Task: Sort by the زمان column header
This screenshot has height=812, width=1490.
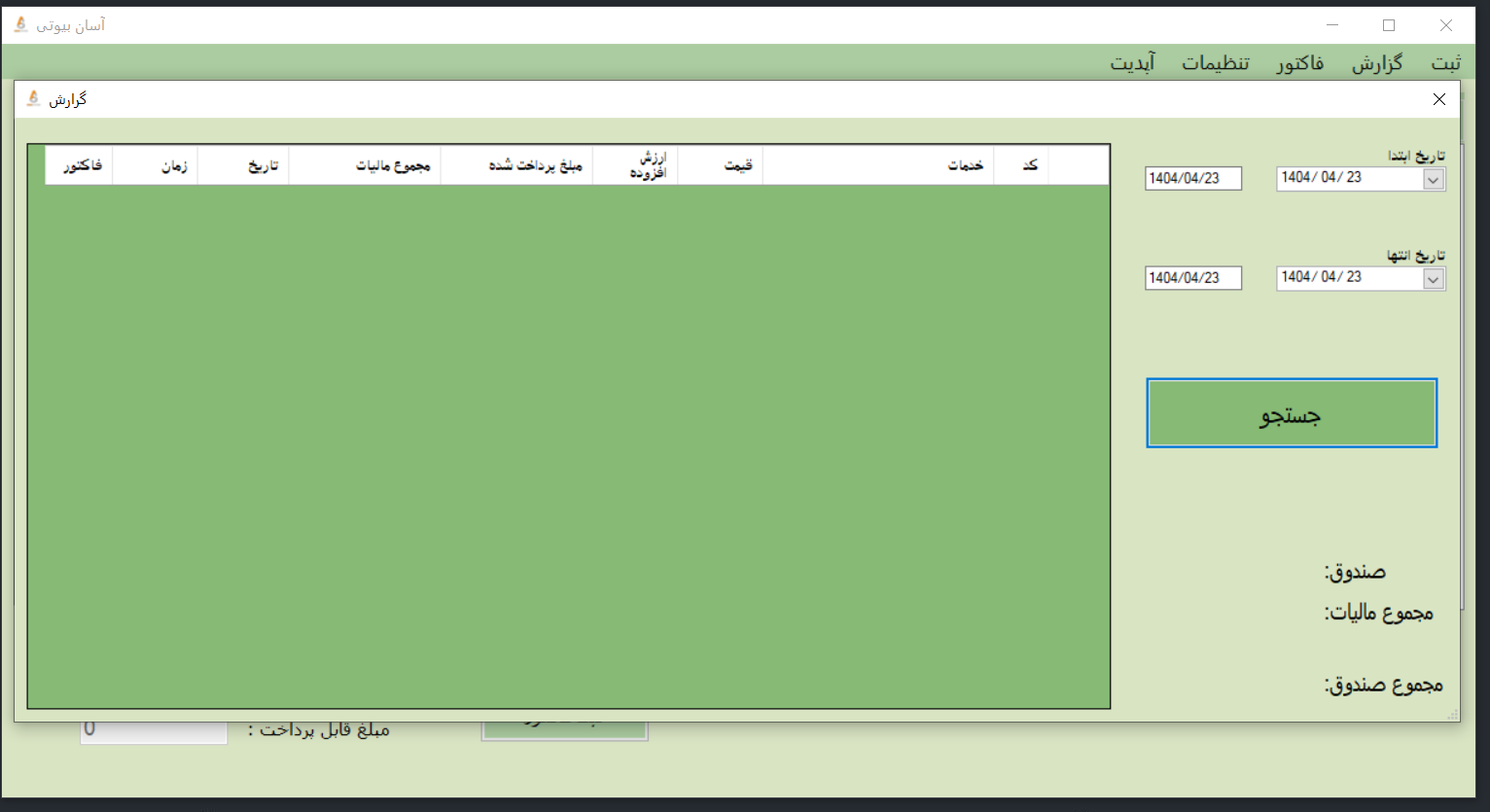Action: (x=156, y=165)
